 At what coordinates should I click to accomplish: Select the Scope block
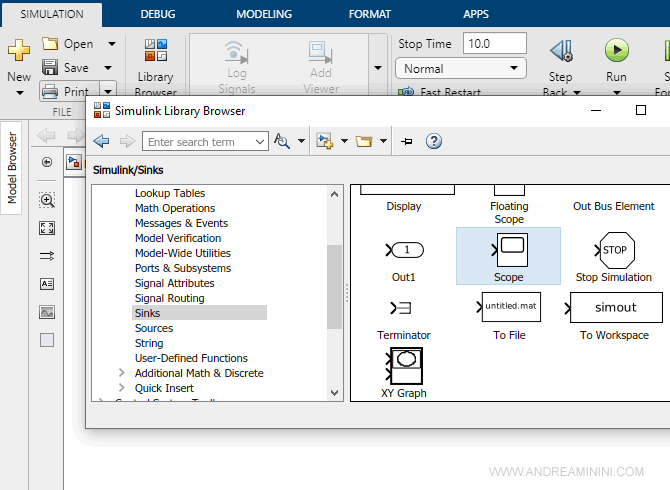(x=508, y=256)
